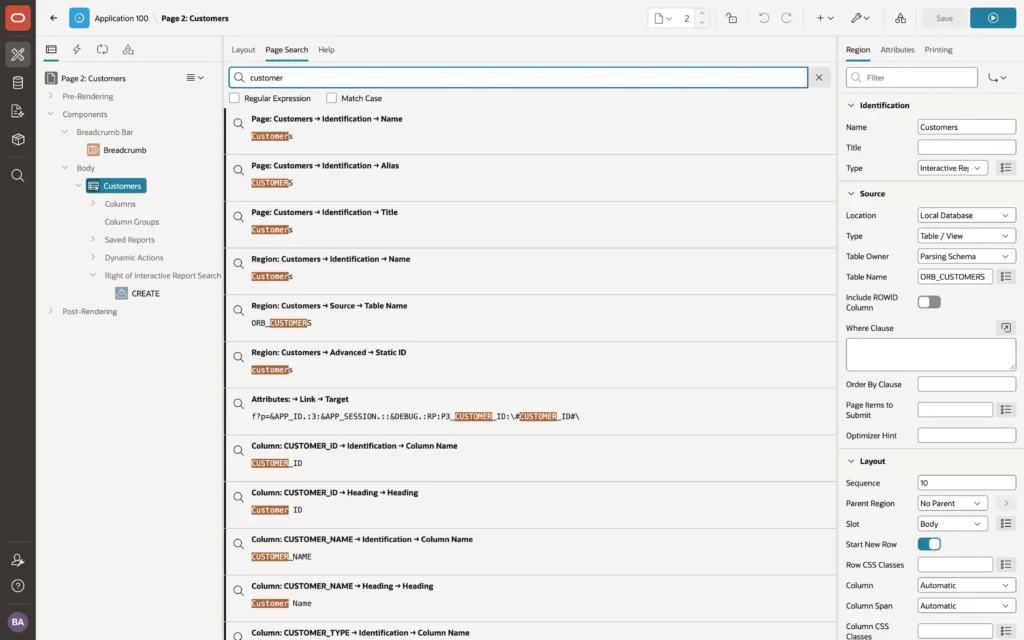
Task: Collapse the Components tree node
Action: tap(50, 114)
